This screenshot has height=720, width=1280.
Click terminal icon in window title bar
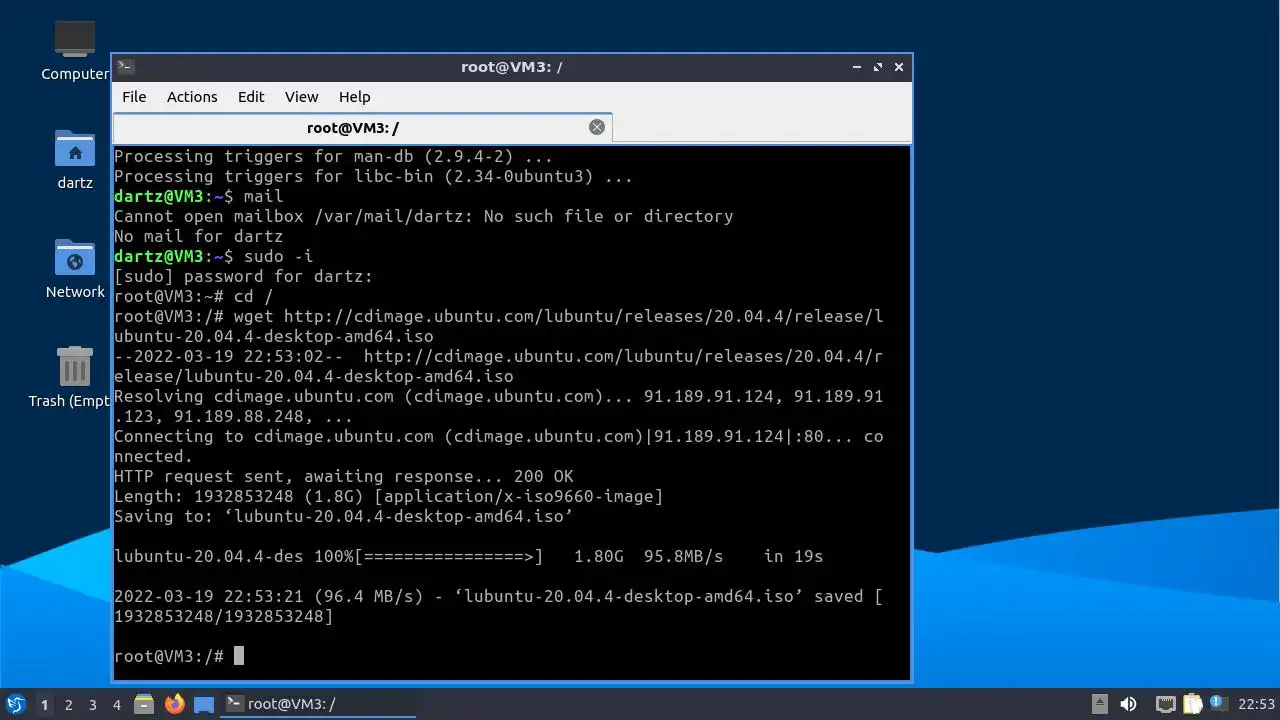pyautogui.click(x=125, y=67)
